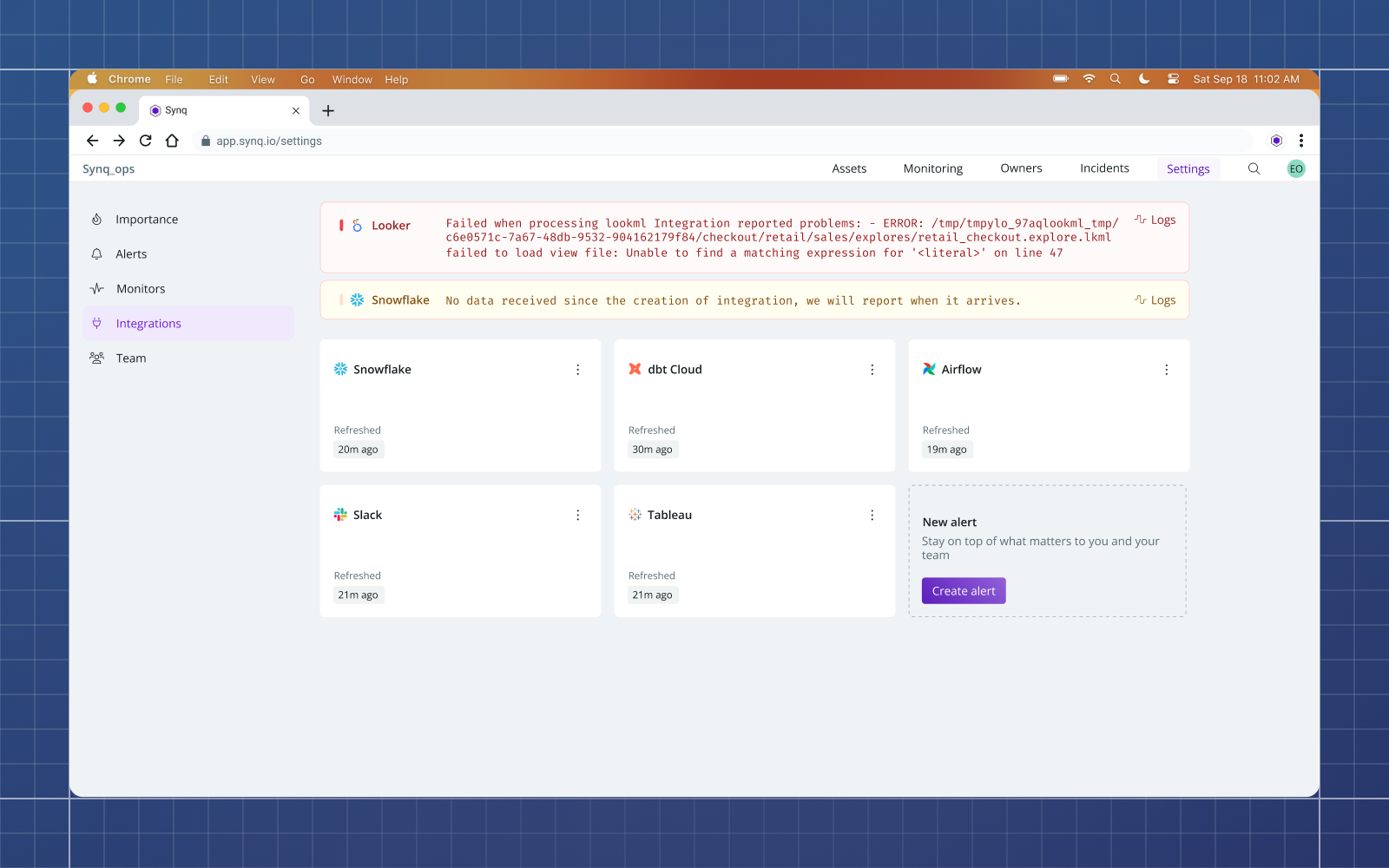This screenshot has height=868, width=1389.
Task: Click the address bar URL field
Action: coord(269,140)
